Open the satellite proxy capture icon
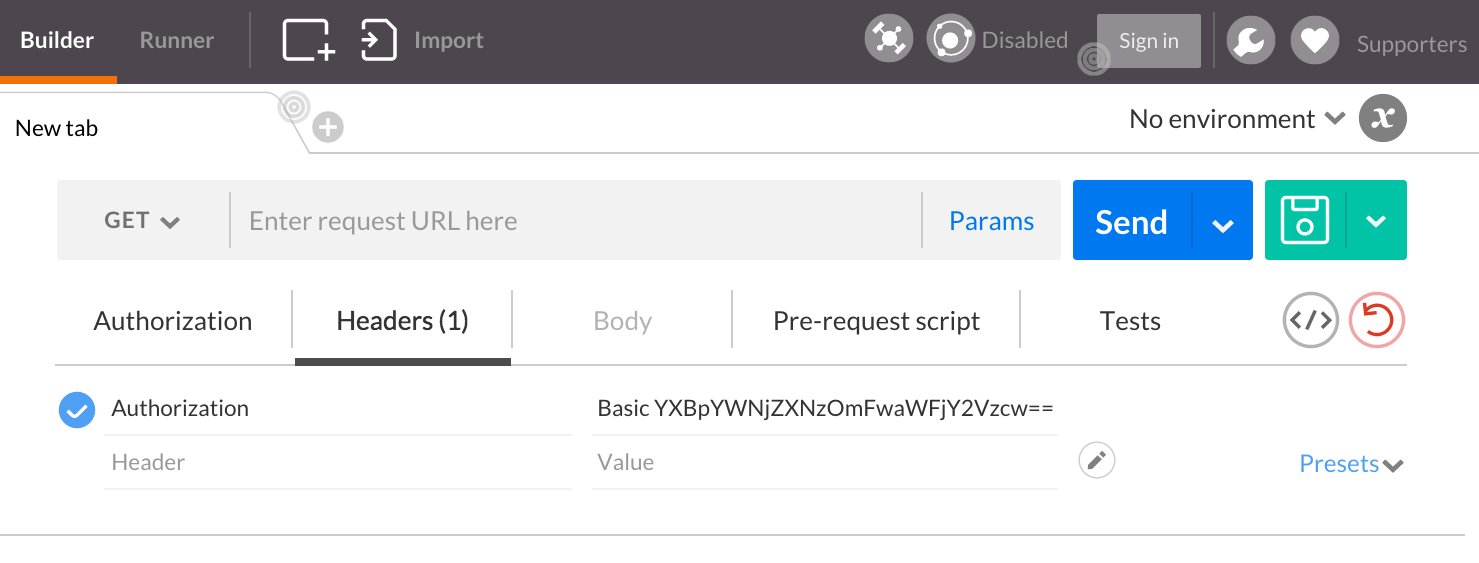The image size is (1479, 563). 888,39
